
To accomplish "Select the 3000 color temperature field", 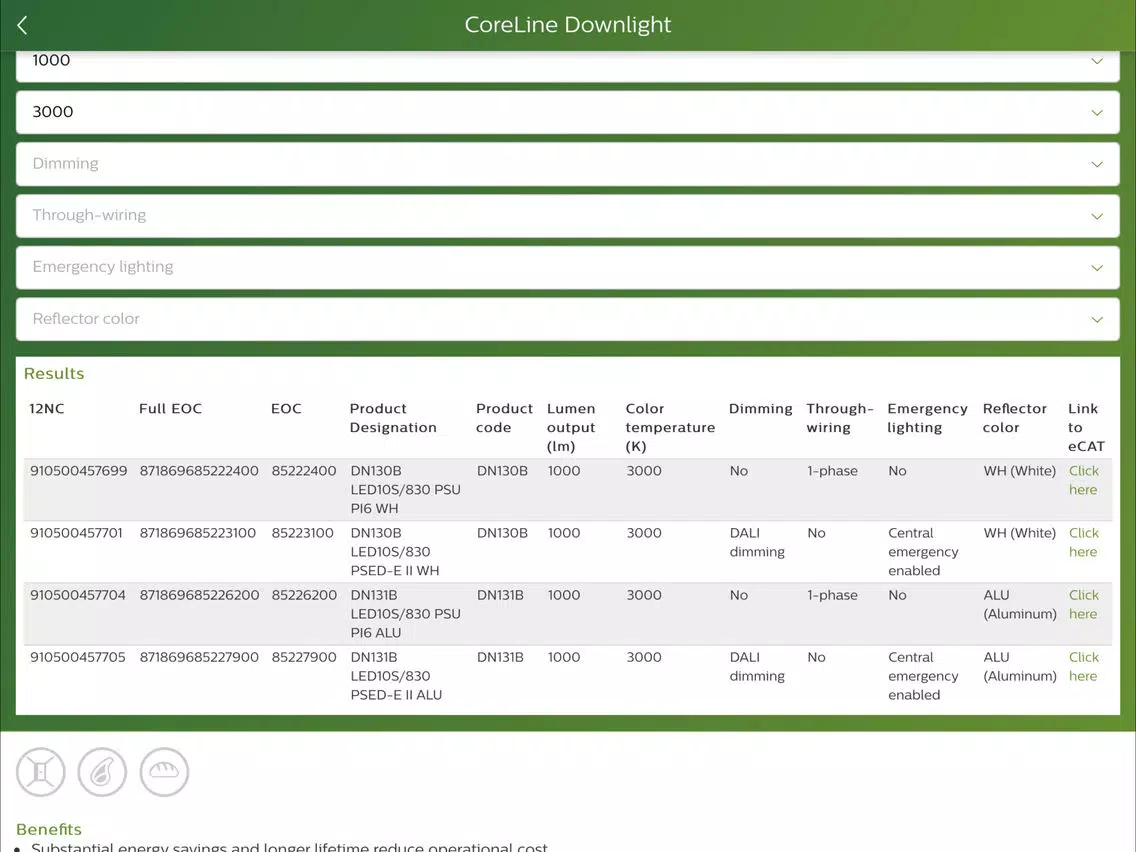I will pyautogui.click(x=568, y=112).
